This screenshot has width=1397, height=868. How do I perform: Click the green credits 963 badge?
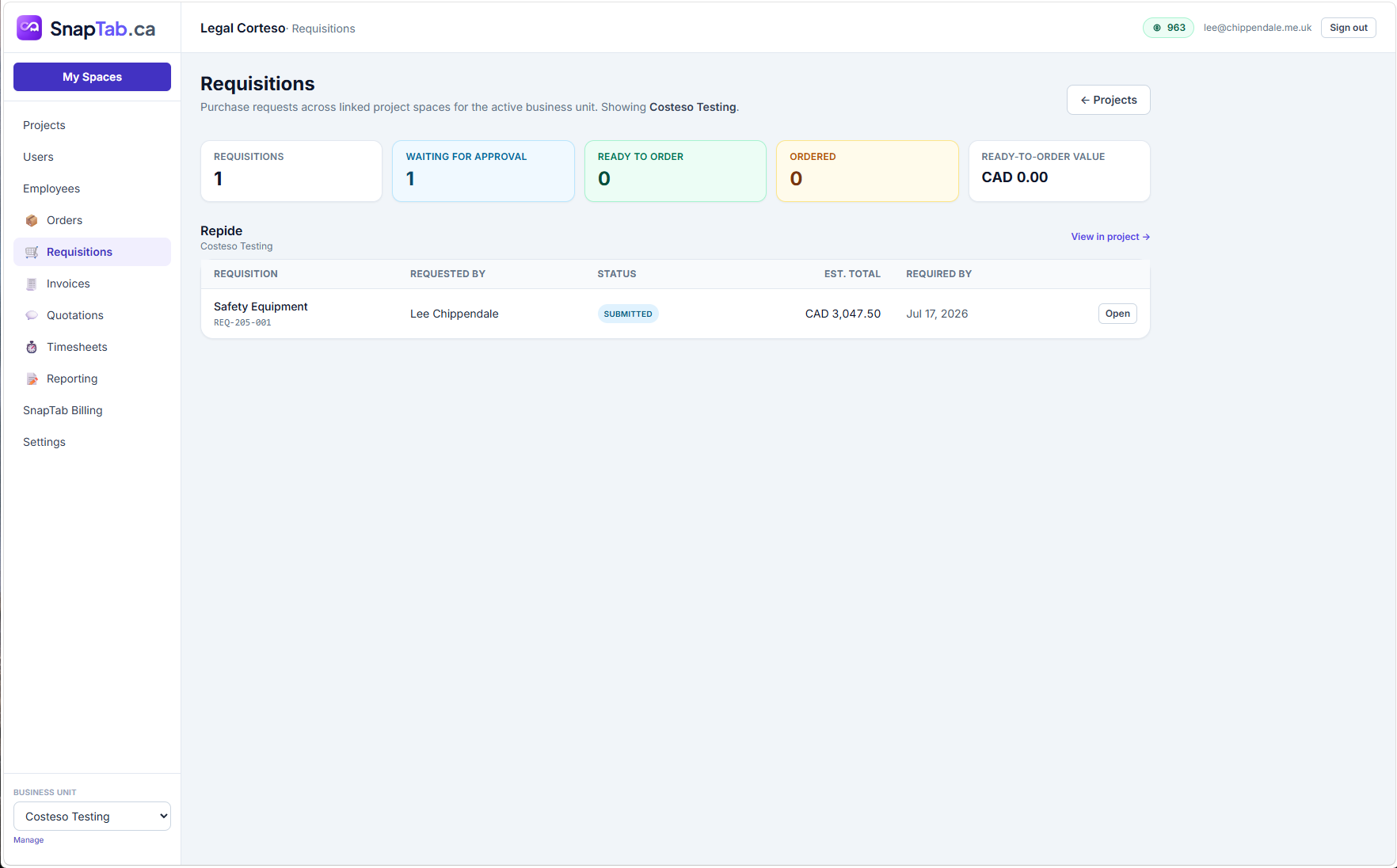click(x=1168, y=28)
